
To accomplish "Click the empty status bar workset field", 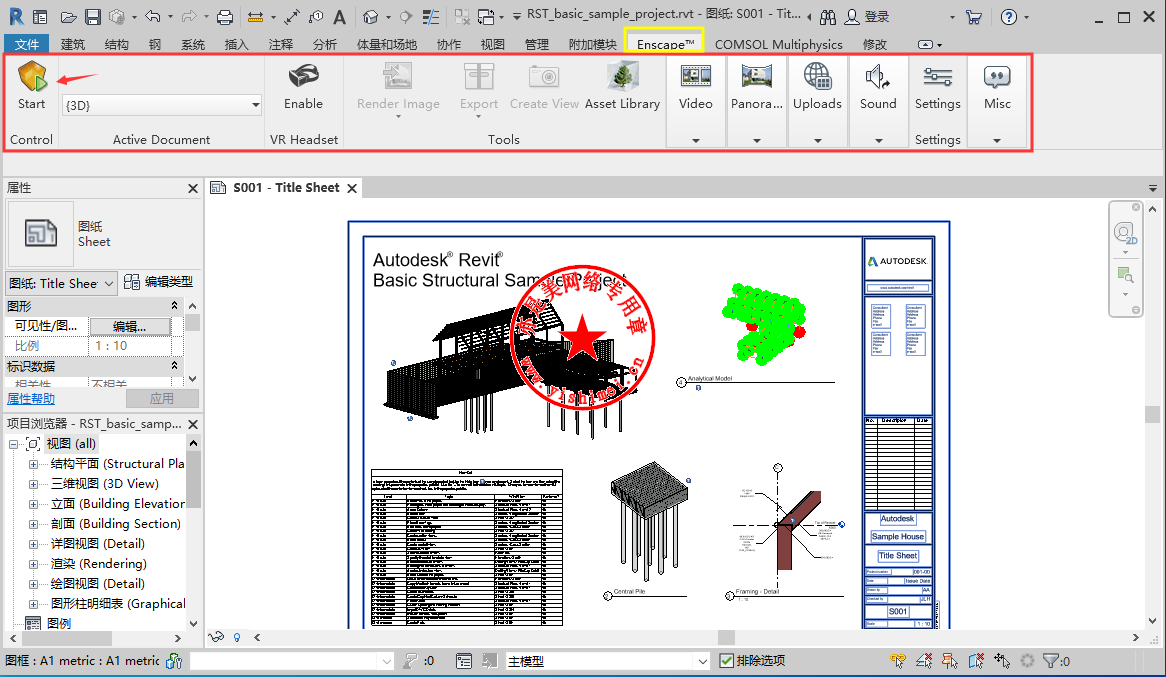I will [x=292, y=661].
